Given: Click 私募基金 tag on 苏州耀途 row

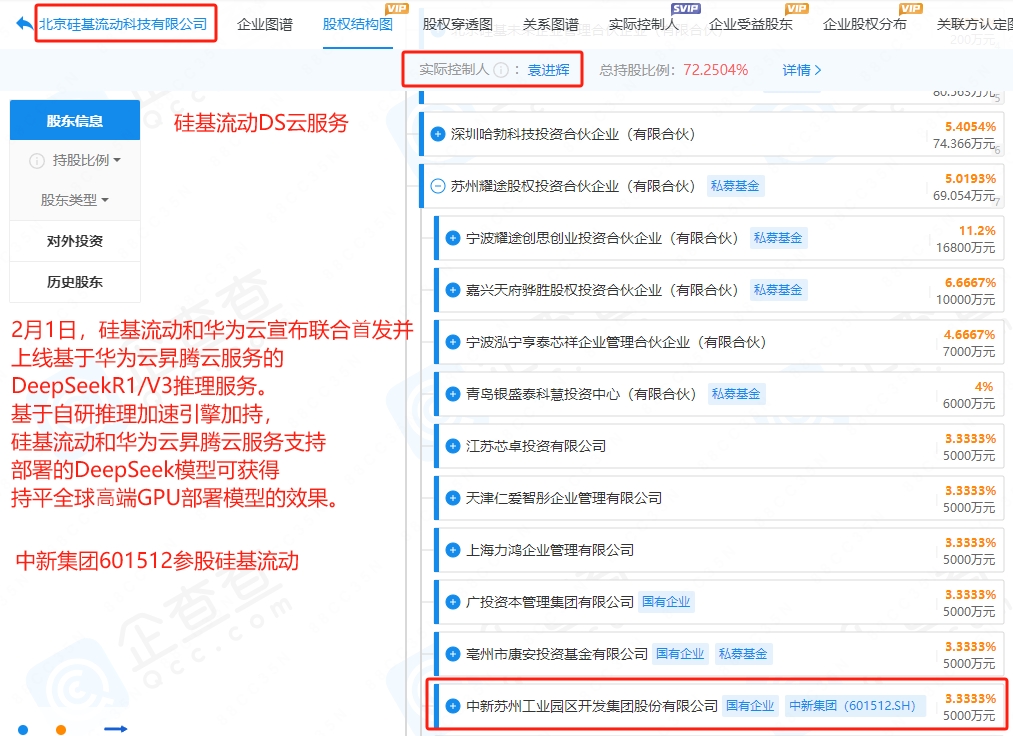Looking at the screenshot, I should (x=735, y=186).
